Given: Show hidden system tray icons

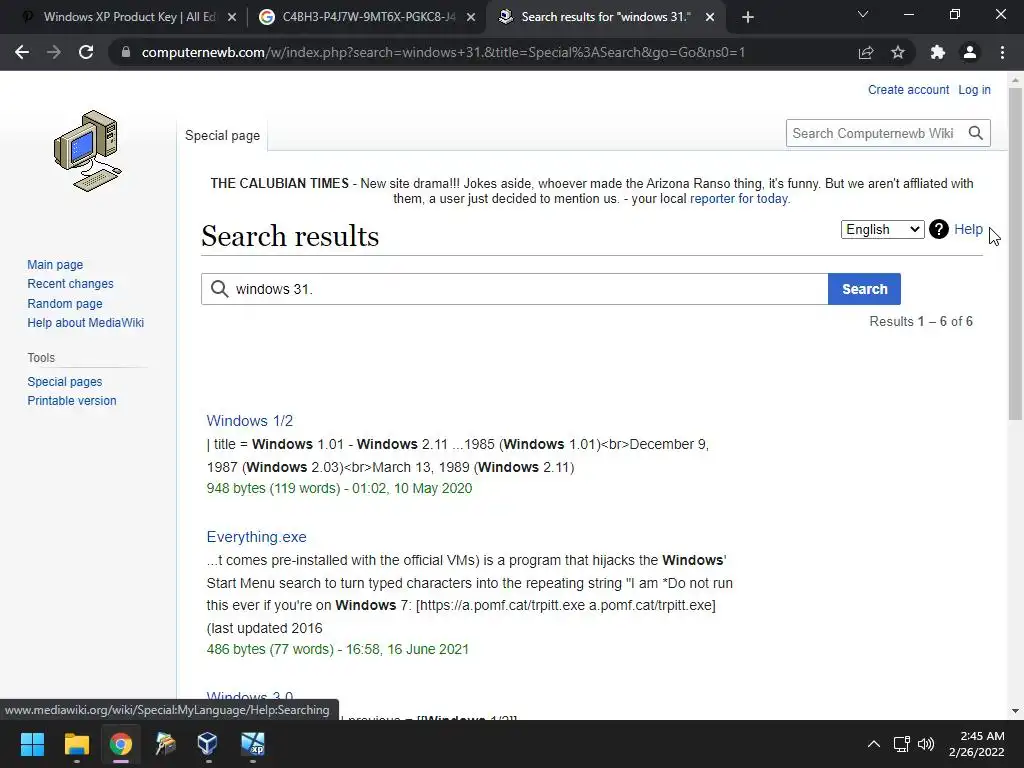Looking at the screenshot, I should click(x=873, y=744).
